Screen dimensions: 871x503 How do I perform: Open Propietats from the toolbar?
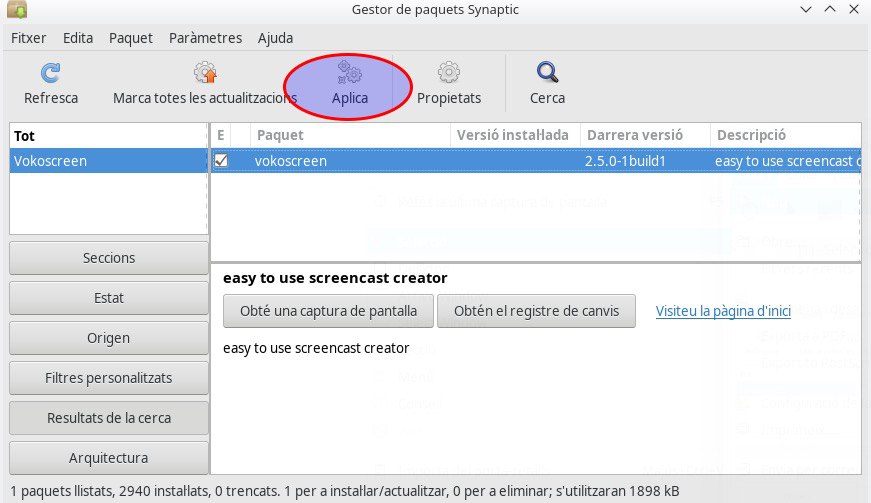449,84
